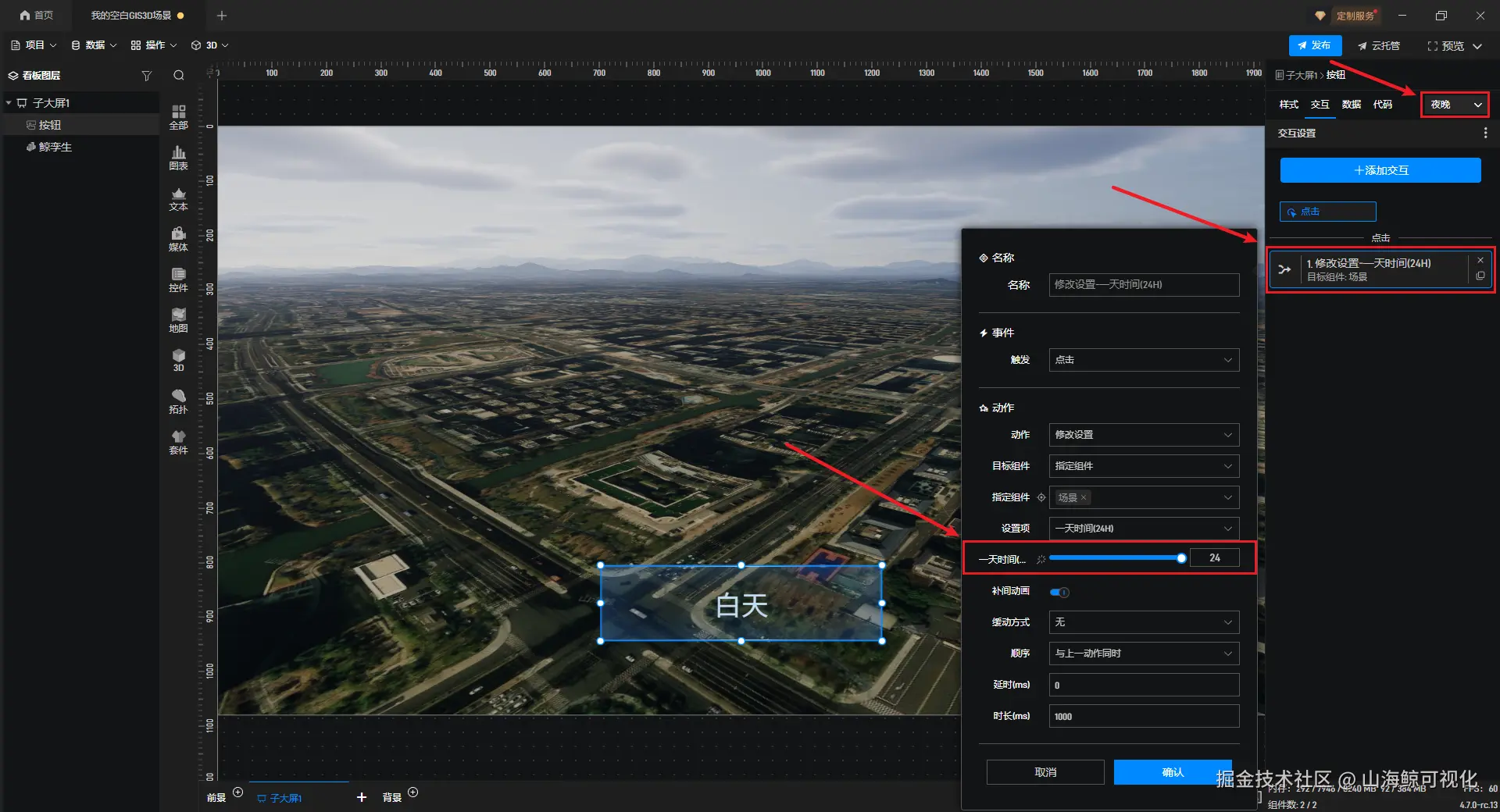
Task: Open the 3D menu in top bar
Action: pos(210,45)
